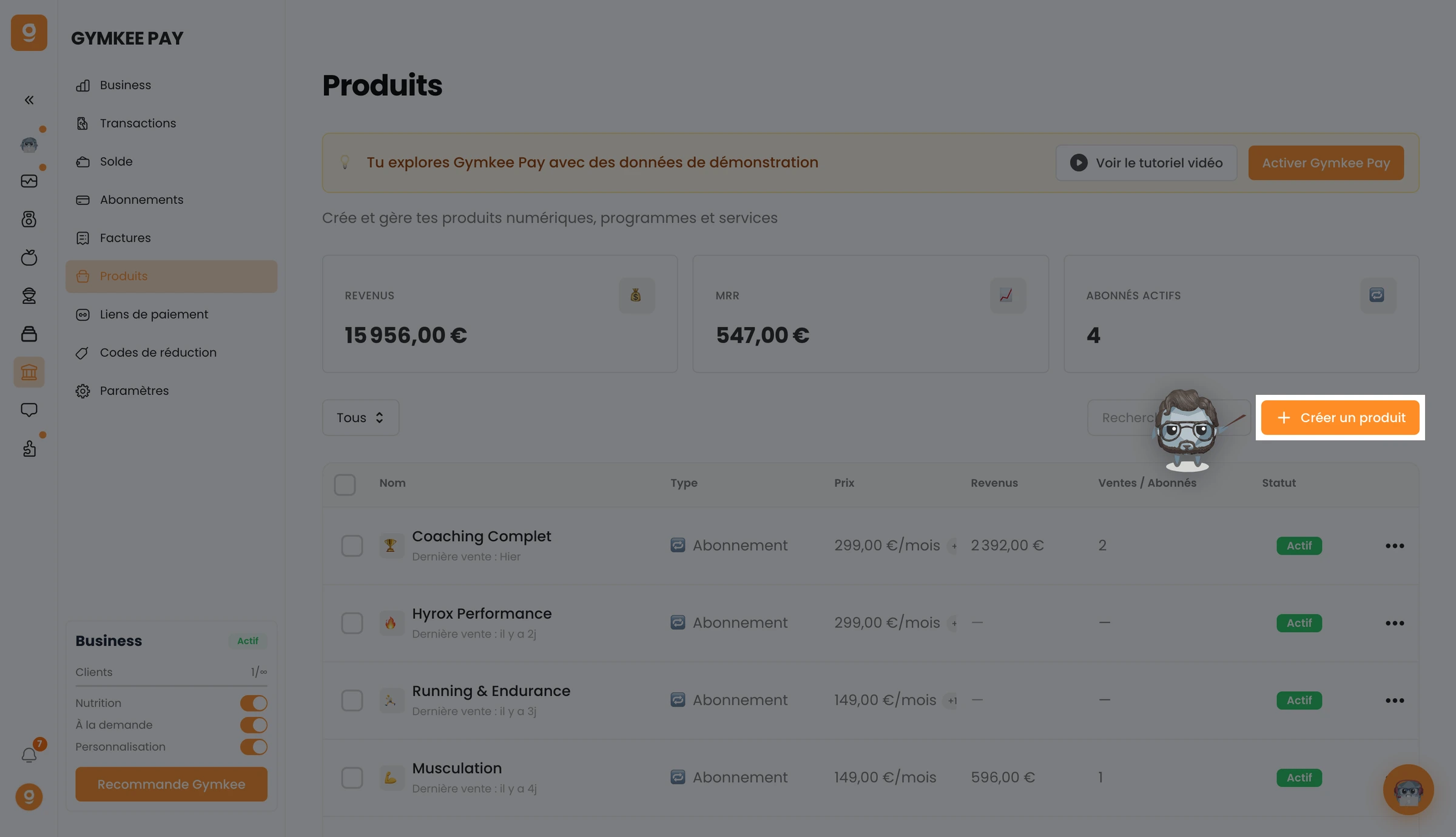Click the fire icon of Hyrox Performance
This screenshot has height=837, width=1456.
coord(391,623)
